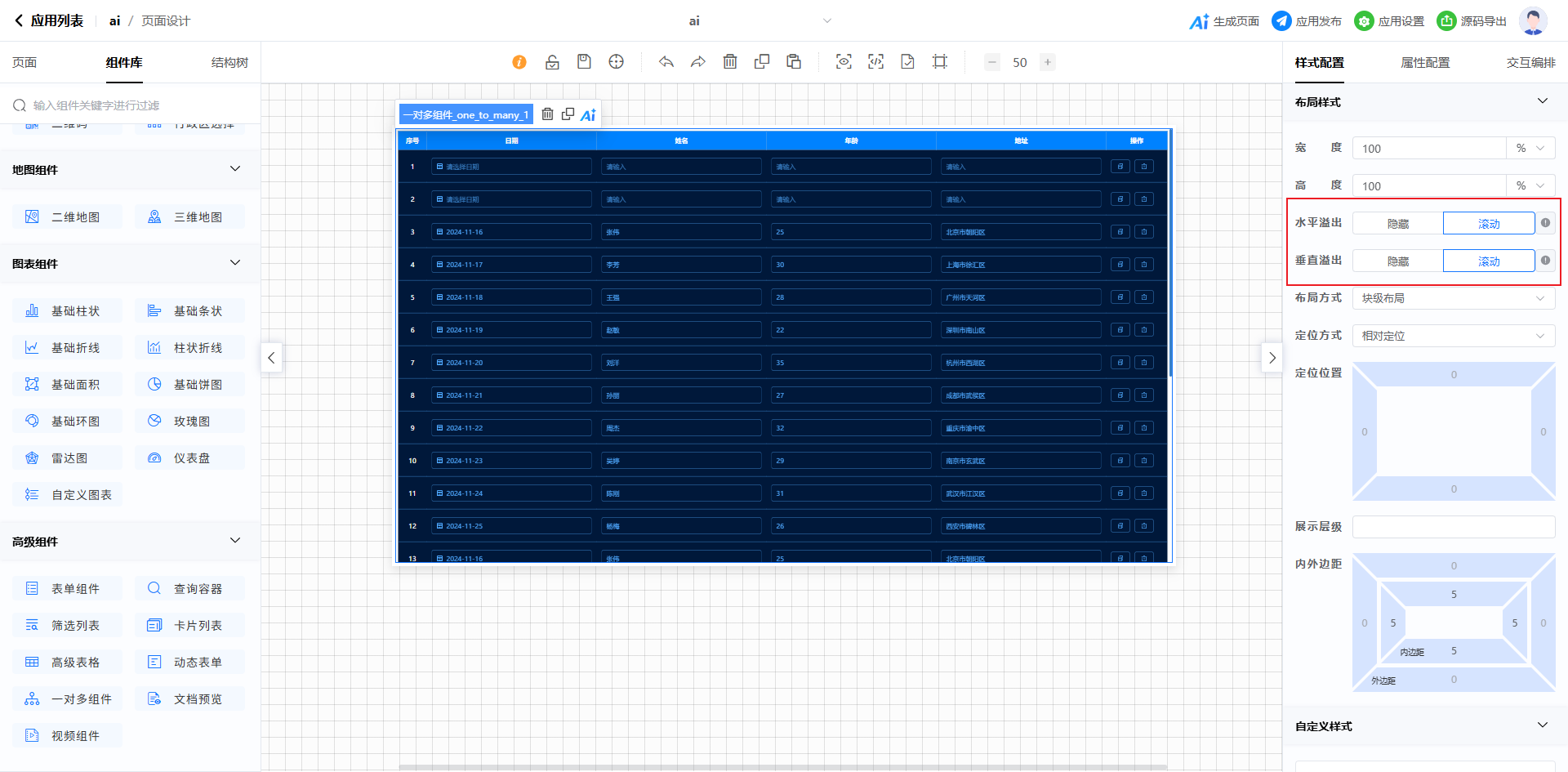Open the preview eye icon in toolbar
1568x772 pixels.
click(x=844, y=62)
